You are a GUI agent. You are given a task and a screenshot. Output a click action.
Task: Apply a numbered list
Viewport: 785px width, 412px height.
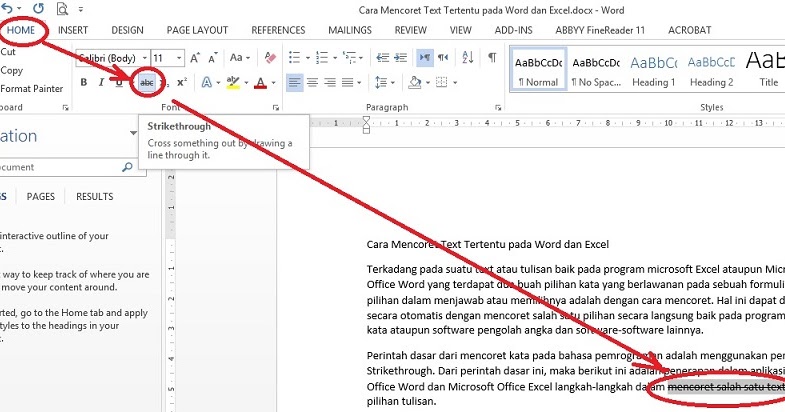pyautogui.click(x=322, y=58)
